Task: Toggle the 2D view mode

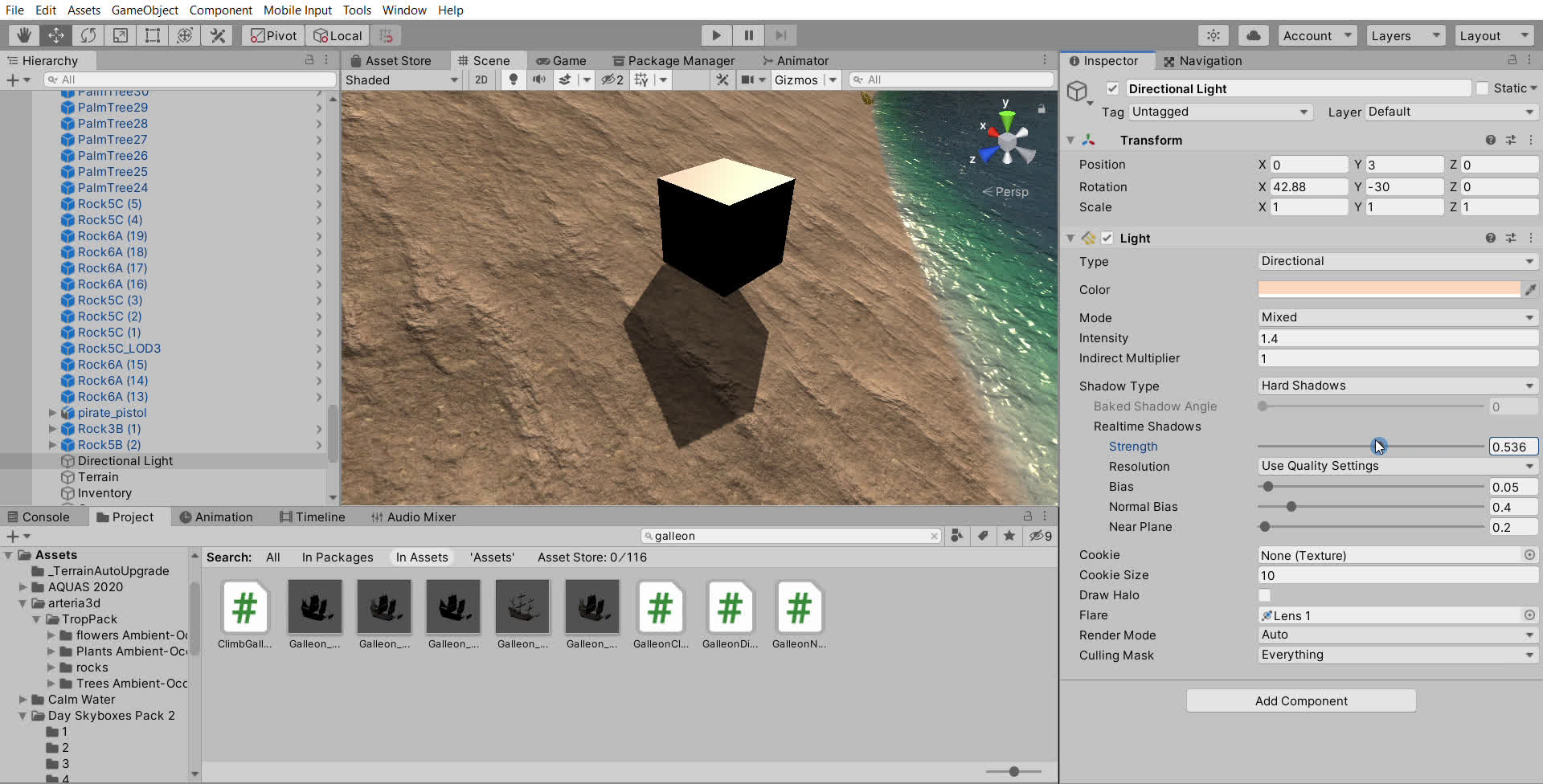Action: coord(481,80)
